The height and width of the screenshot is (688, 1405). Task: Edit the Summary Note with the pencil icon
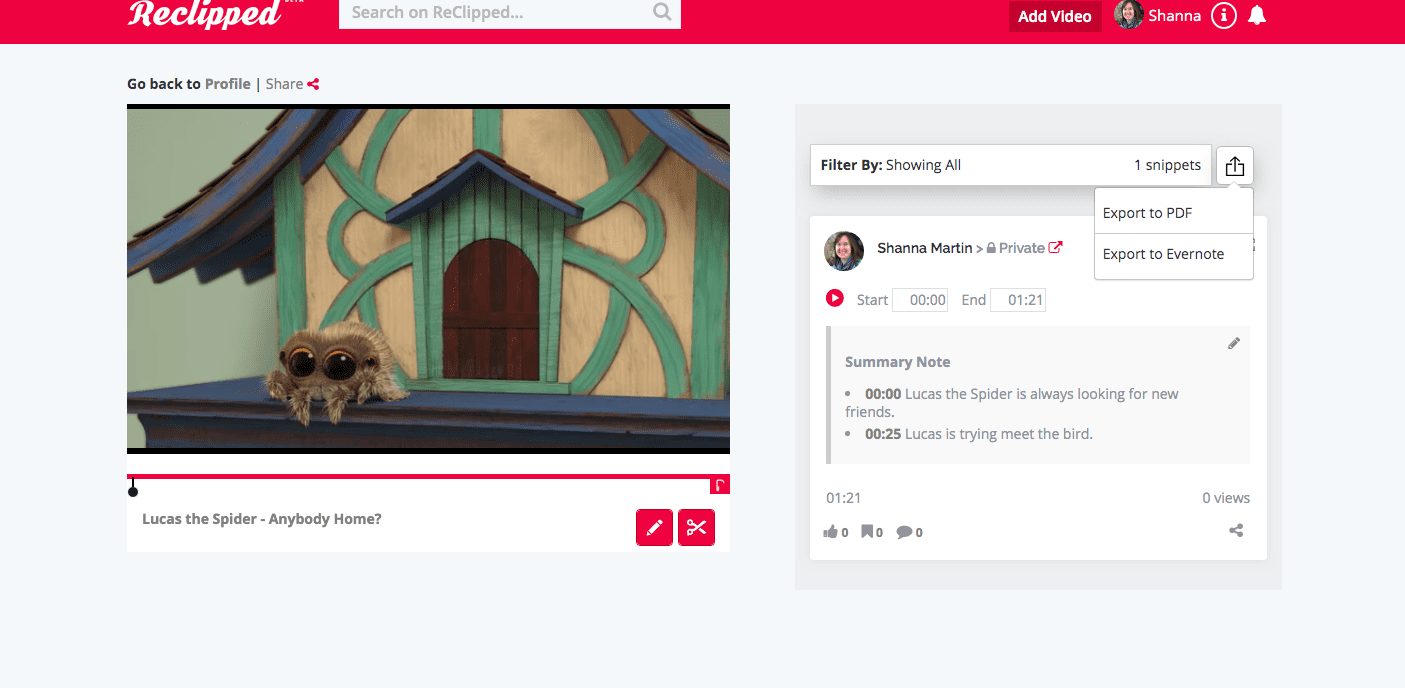point(1234,343)
